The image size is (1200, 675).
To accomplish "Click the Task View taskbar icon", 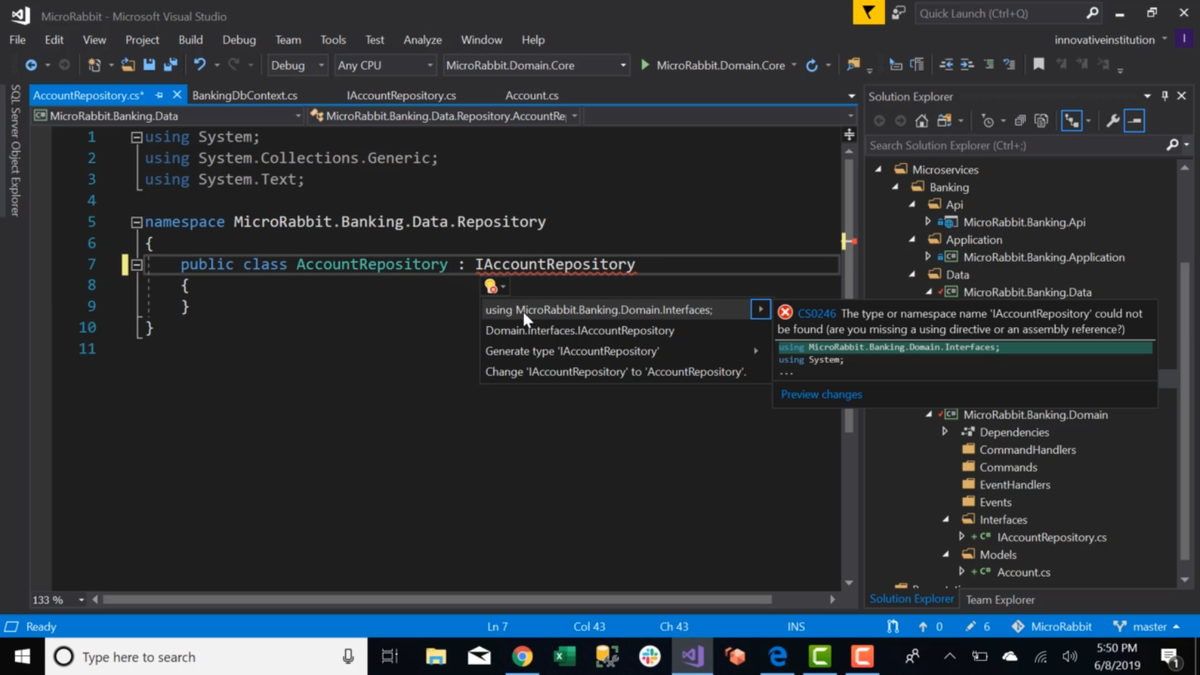I will tap(389, 656).
